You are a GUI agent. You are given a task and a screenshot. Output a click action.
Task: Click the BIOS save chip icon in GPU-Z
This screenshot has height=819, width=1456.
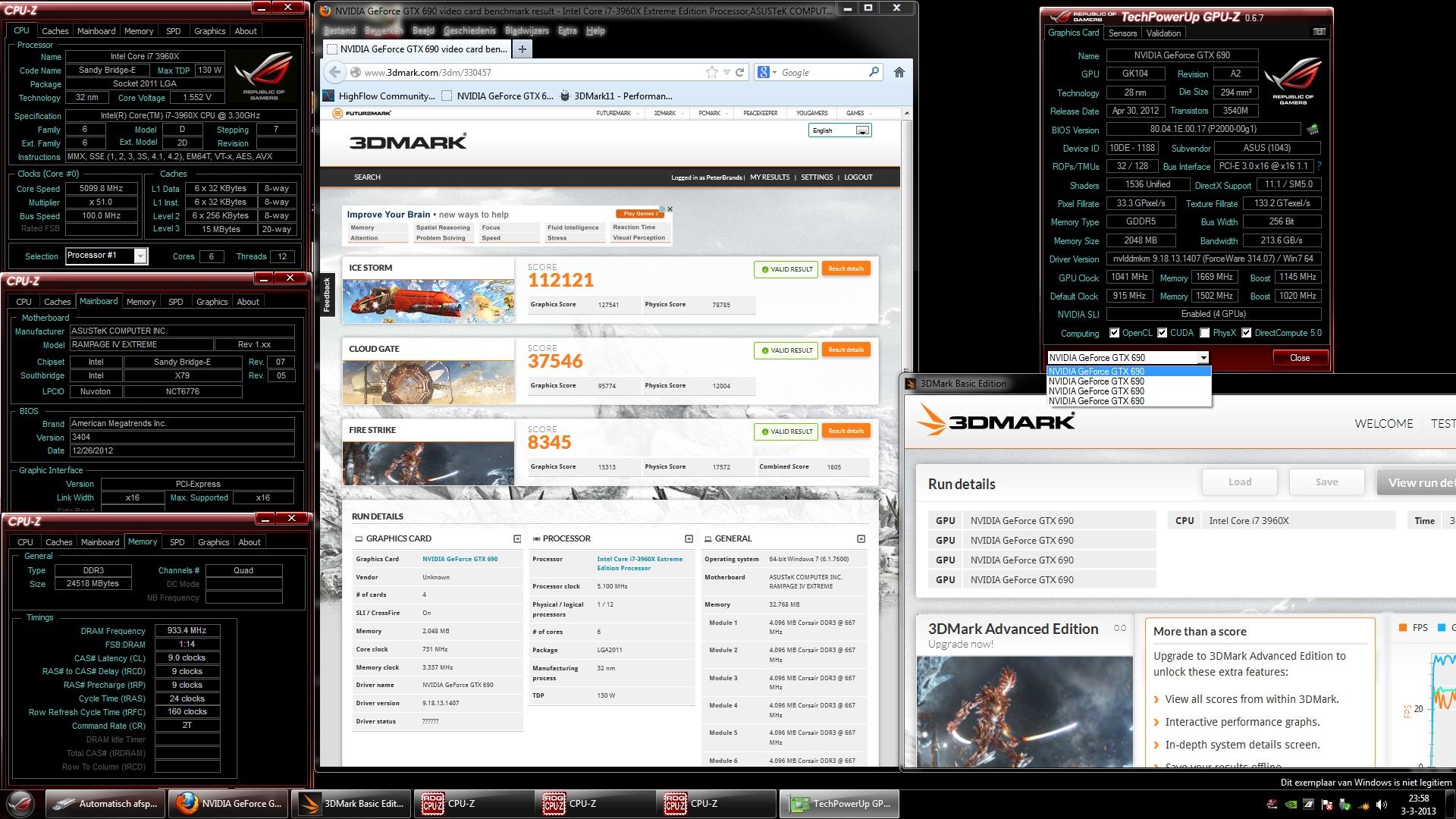(x=1313, y=130)
